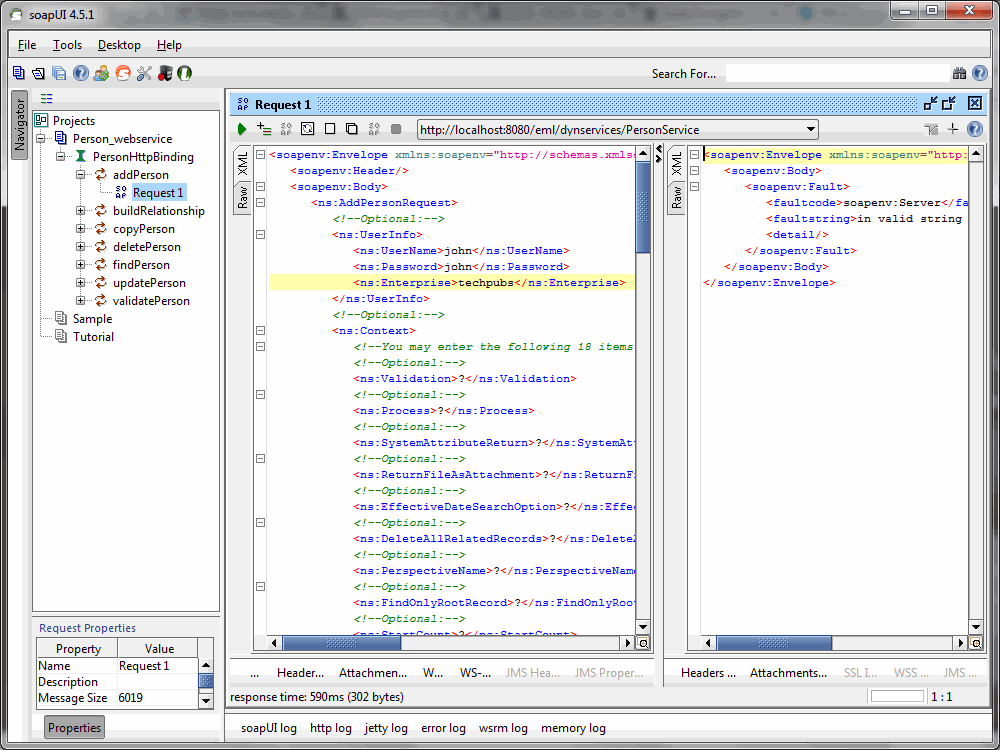This screenshot has width=1000, height=750.
Task: Open the error log tab
Action: point(443,728)
